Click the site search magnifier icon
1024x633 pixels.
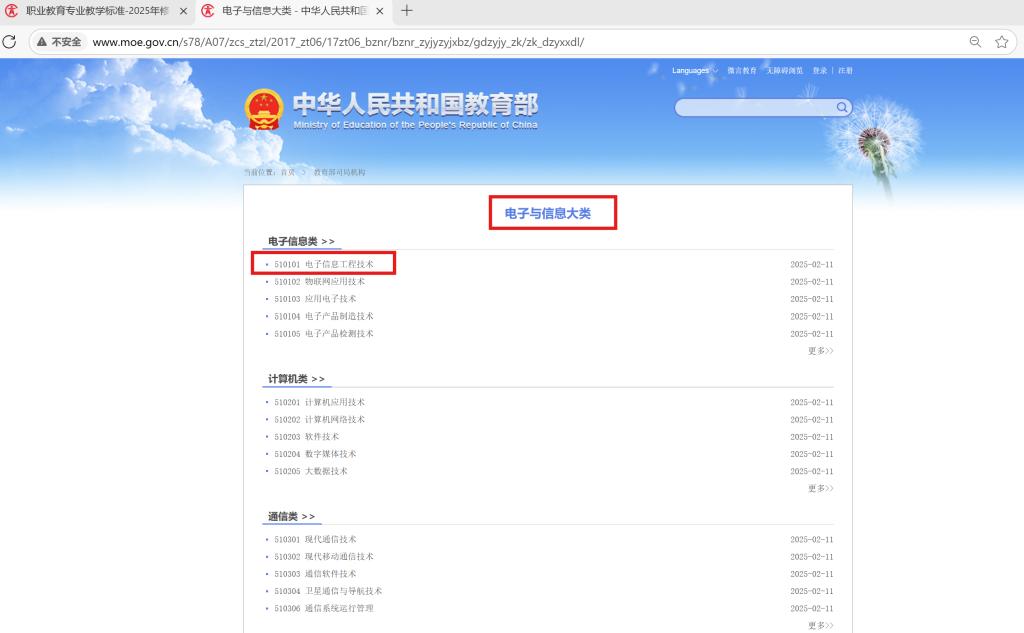842,107
